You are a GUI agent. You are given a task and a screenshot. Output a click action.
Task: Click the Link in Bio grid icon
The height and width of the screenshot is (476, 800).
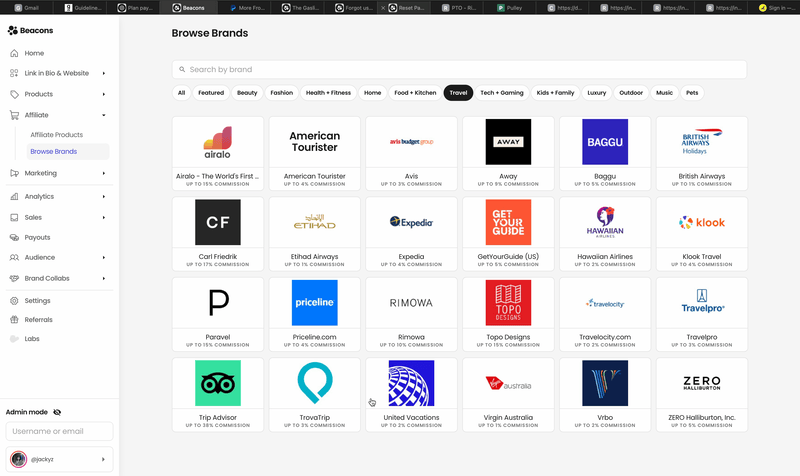[14, 73]
